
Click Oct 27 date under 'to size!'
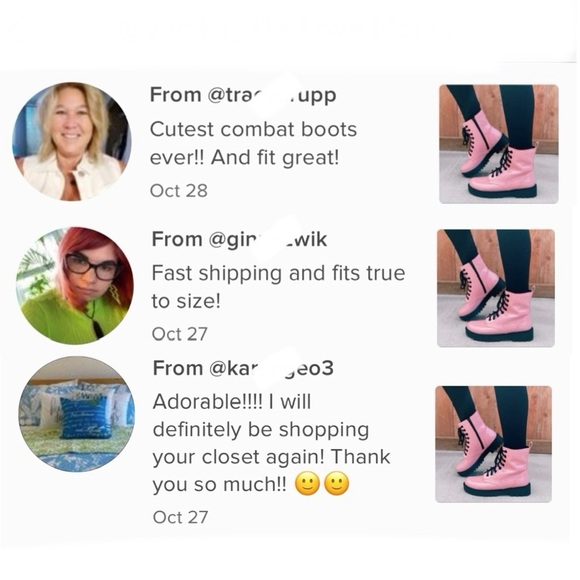(x=179, y=334)
